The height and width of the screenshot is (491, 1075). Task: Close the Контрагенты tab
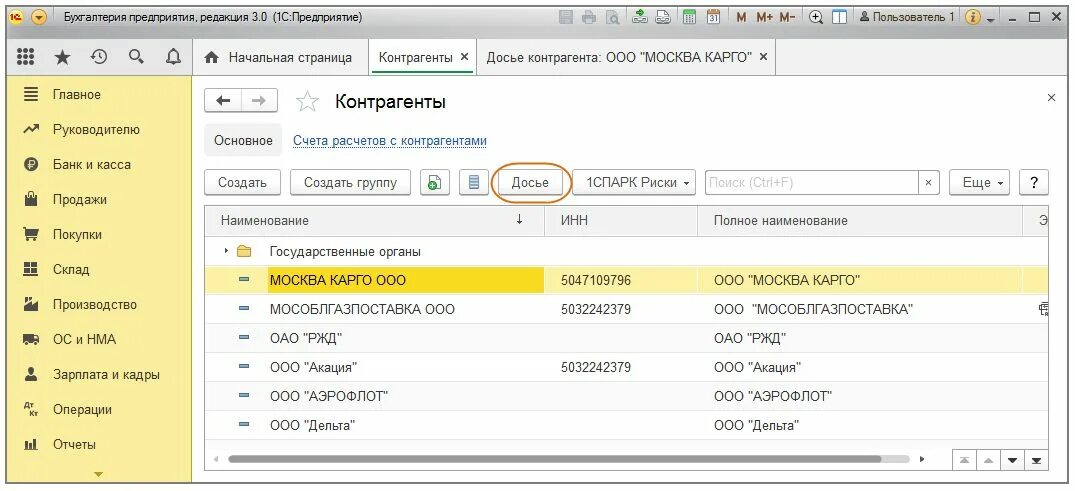pyautogui.click(x=464, y=57)
